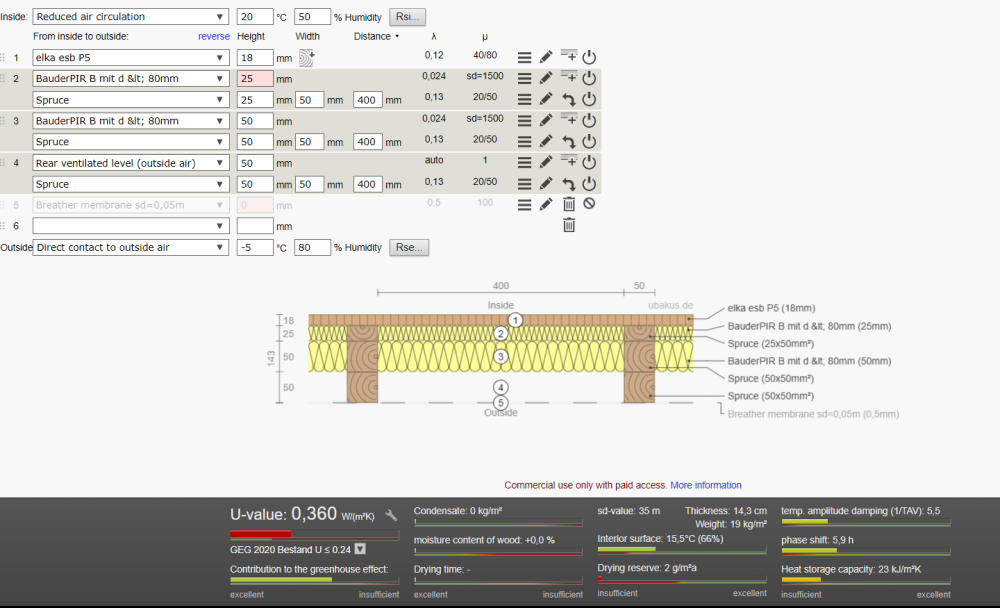Edit the 25 mm Spruce stud with pencil
The height and width of the screenshot is (608, 1000).
pyautogui.click(x=546, y=100)
